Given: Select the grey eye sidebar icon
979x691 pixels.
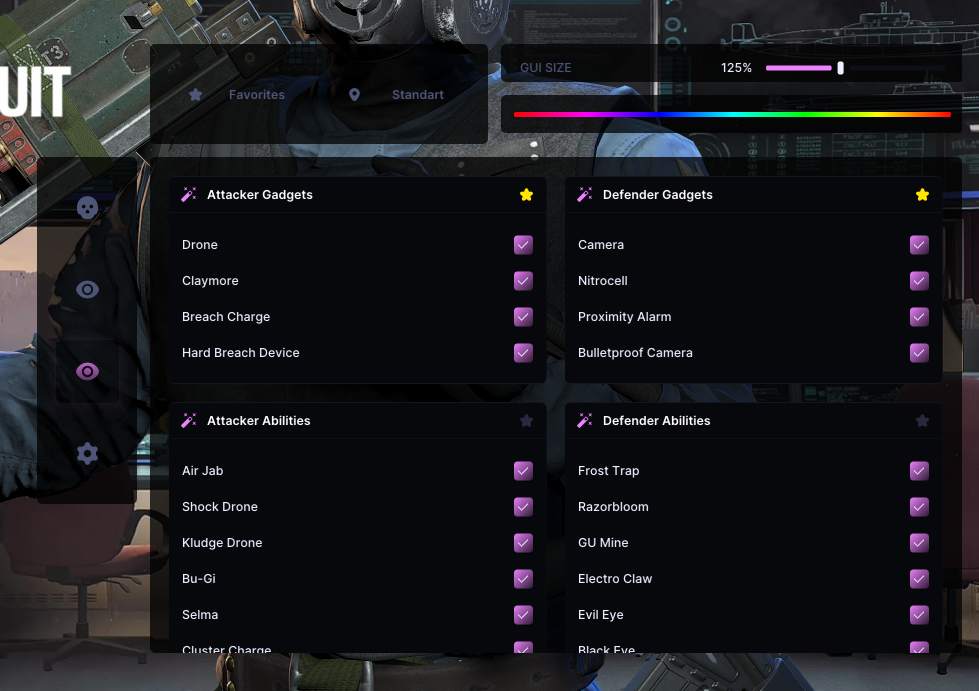Looking at the screenshot, I should pyautogui.click(x=87, y=290).
